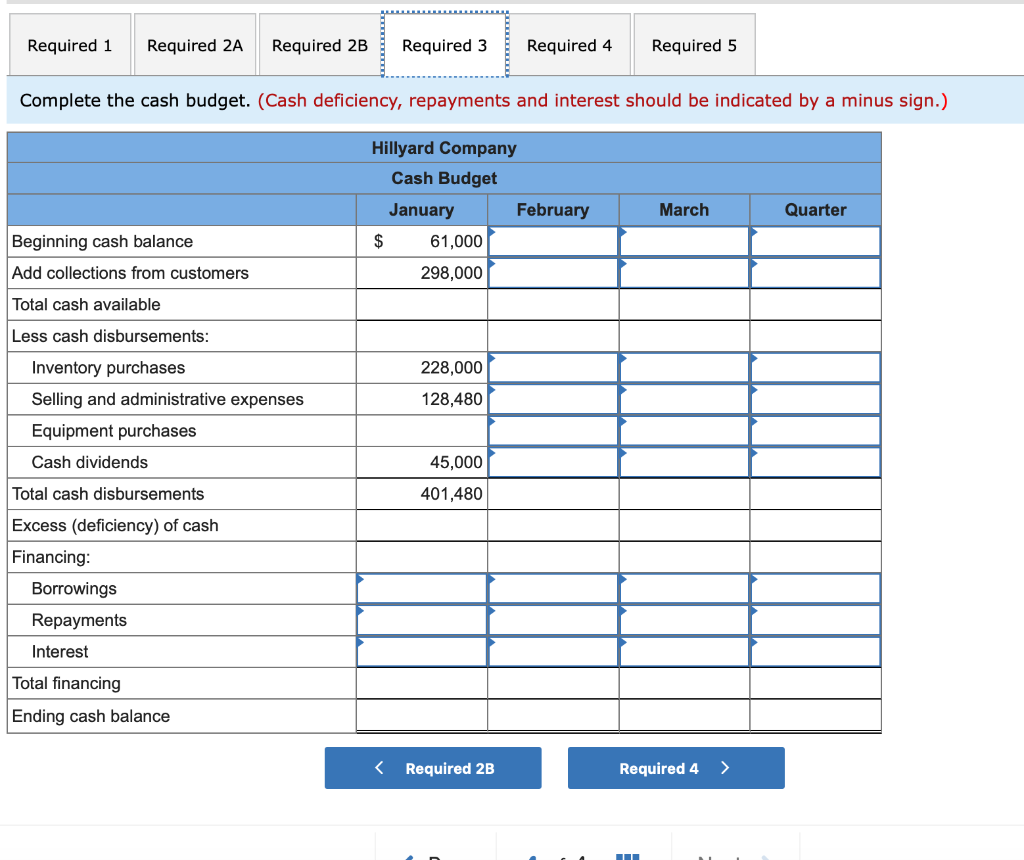Viewport: 1024px width, 860px height.
Task: Switch to the Required 1 tab
Action: (x=69, y=44)
